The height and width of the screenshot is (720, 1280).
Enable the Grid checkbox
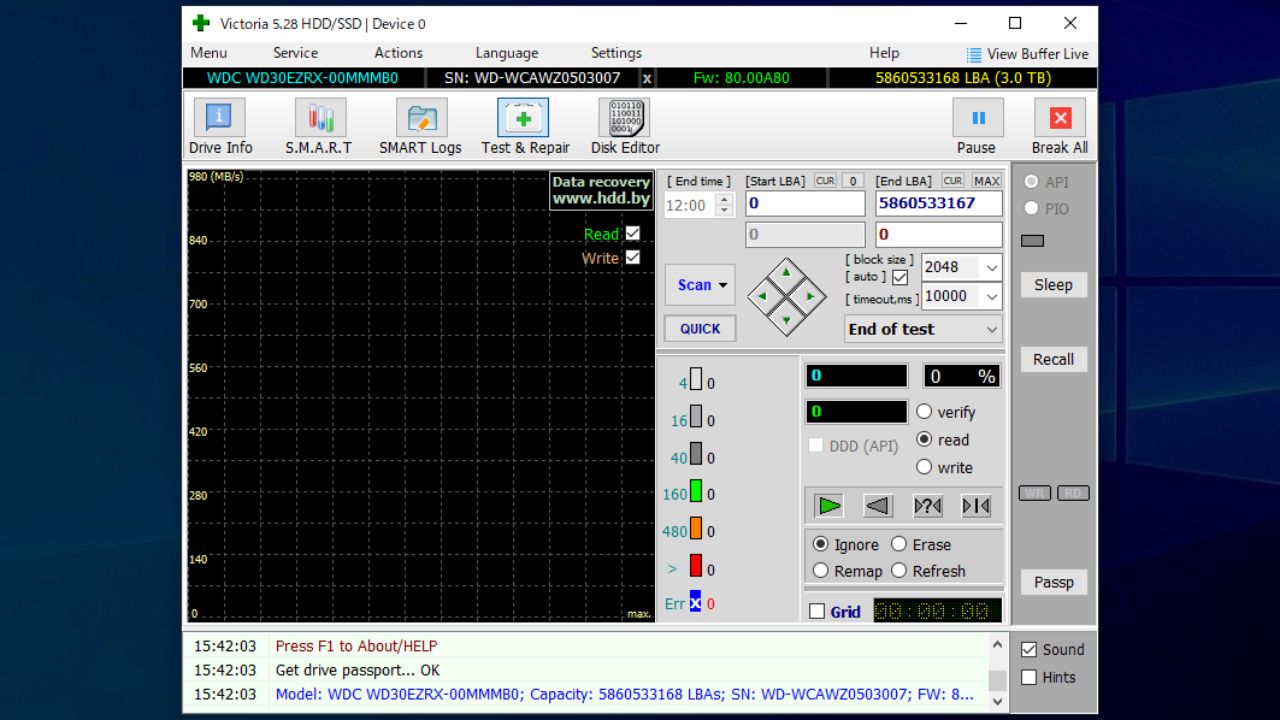click(817, 611)
